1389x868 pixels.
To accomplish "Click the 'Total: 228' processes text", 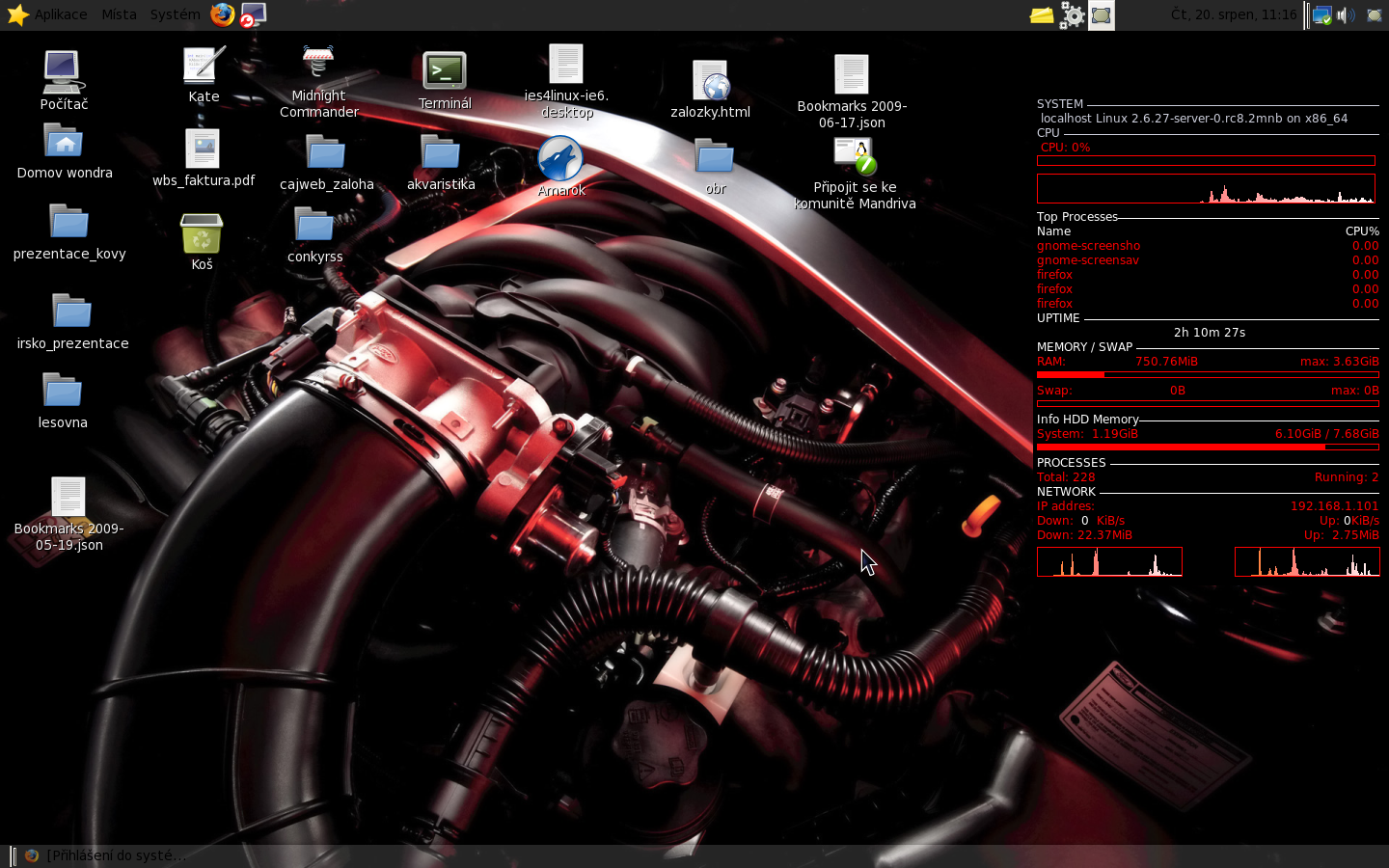I will click(x=1066, y=477).
